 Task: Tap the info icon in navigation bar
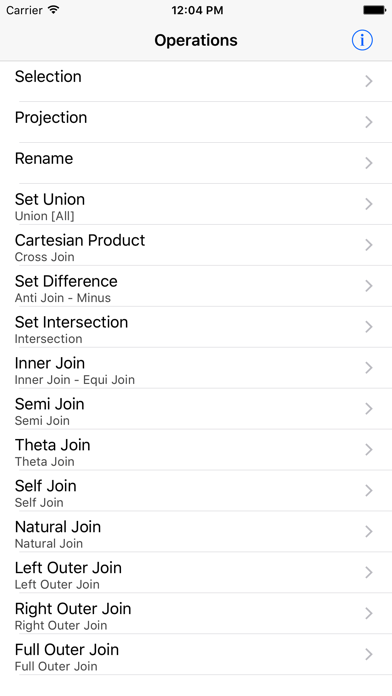point(362,40)
